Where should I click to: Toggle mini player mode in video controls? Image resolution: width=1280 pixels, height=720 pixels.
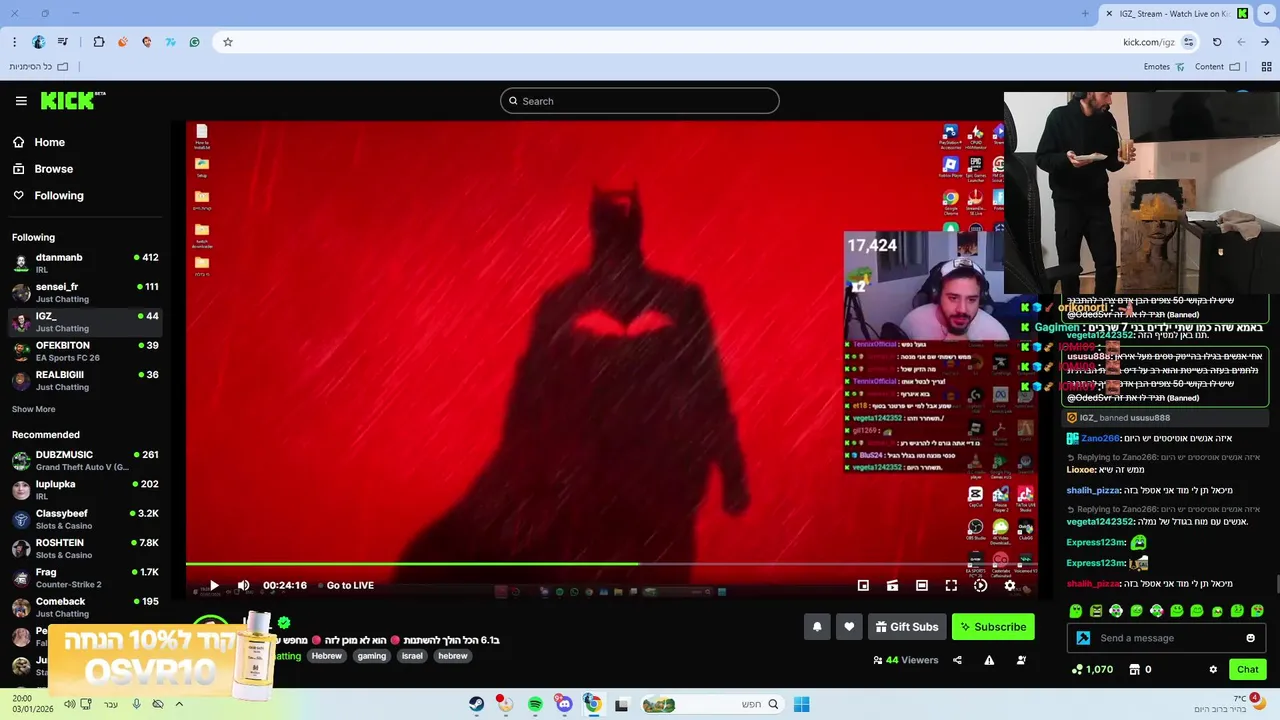click(x=863, y=585)
